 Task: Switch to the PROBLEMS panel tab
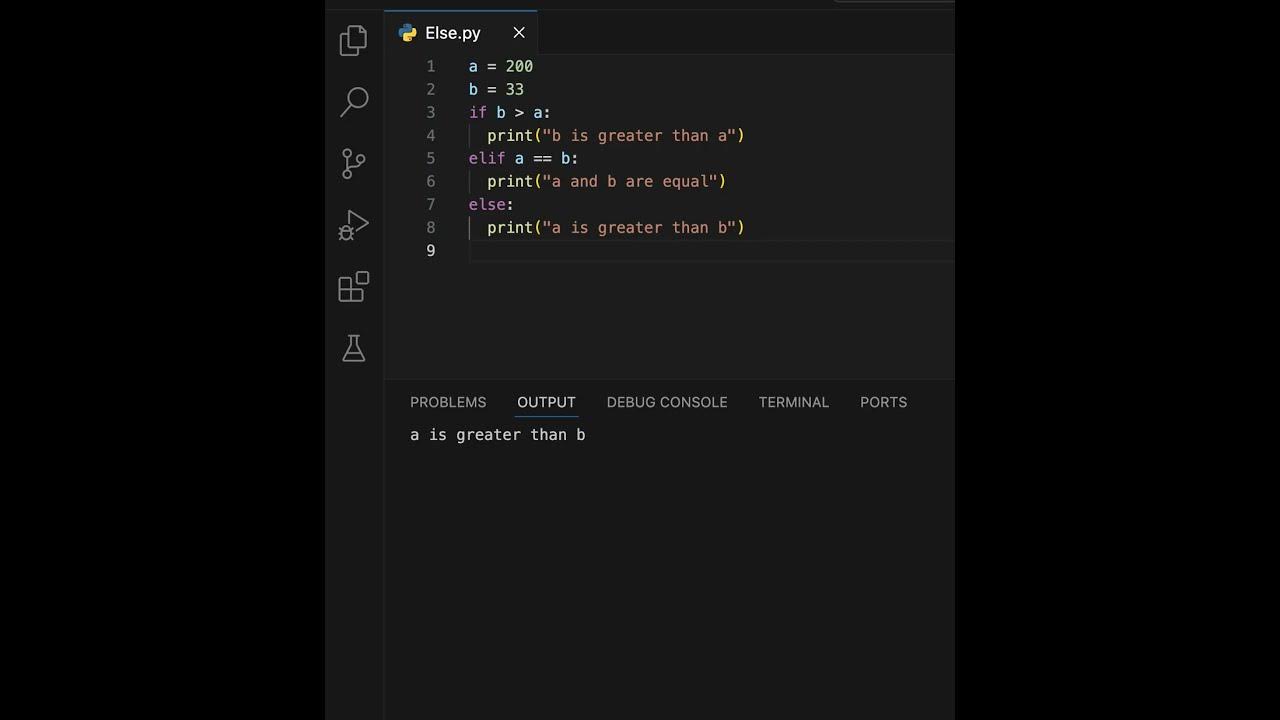[x=448, y=402]
